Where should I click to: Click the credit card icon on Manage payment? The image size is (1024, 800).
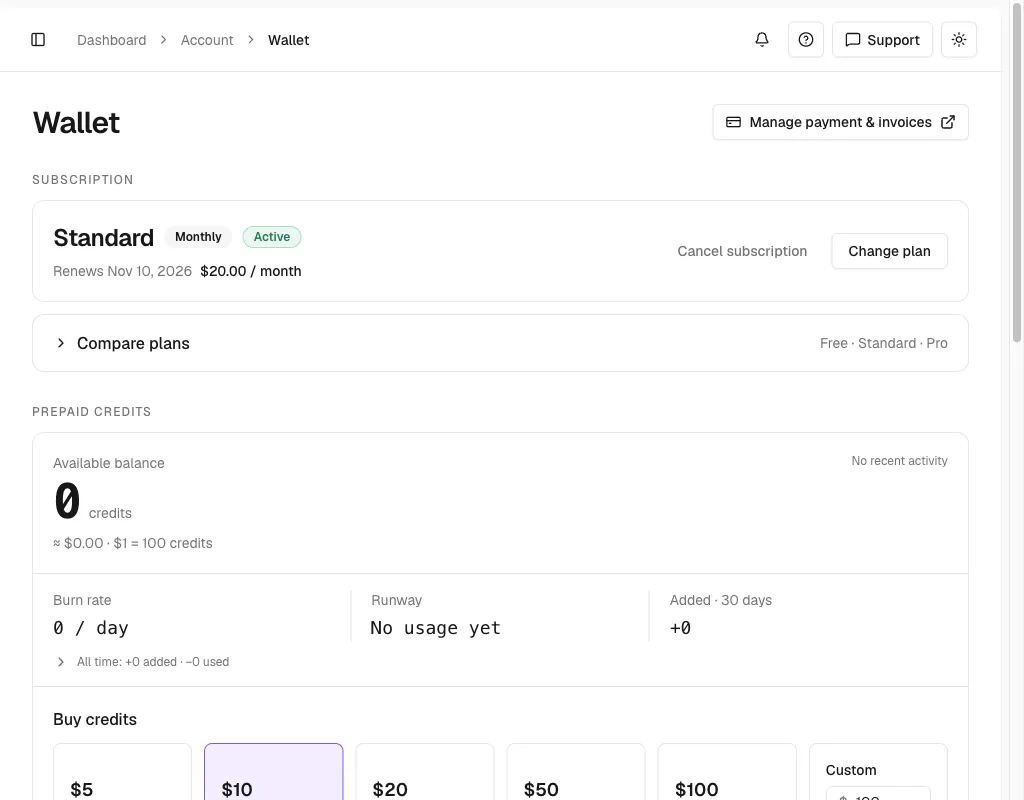tap(733, 122)
